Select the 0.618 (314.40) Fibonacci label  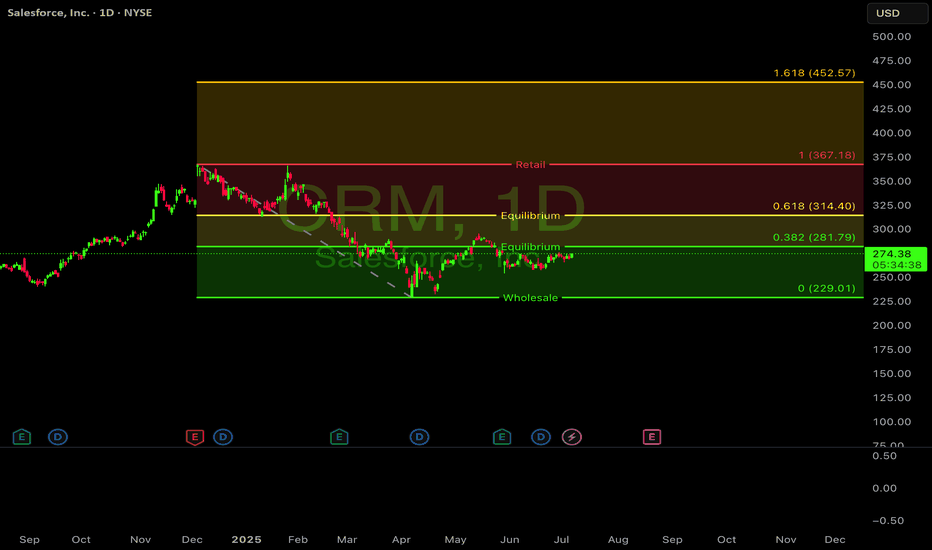click(x=814, y=206)
